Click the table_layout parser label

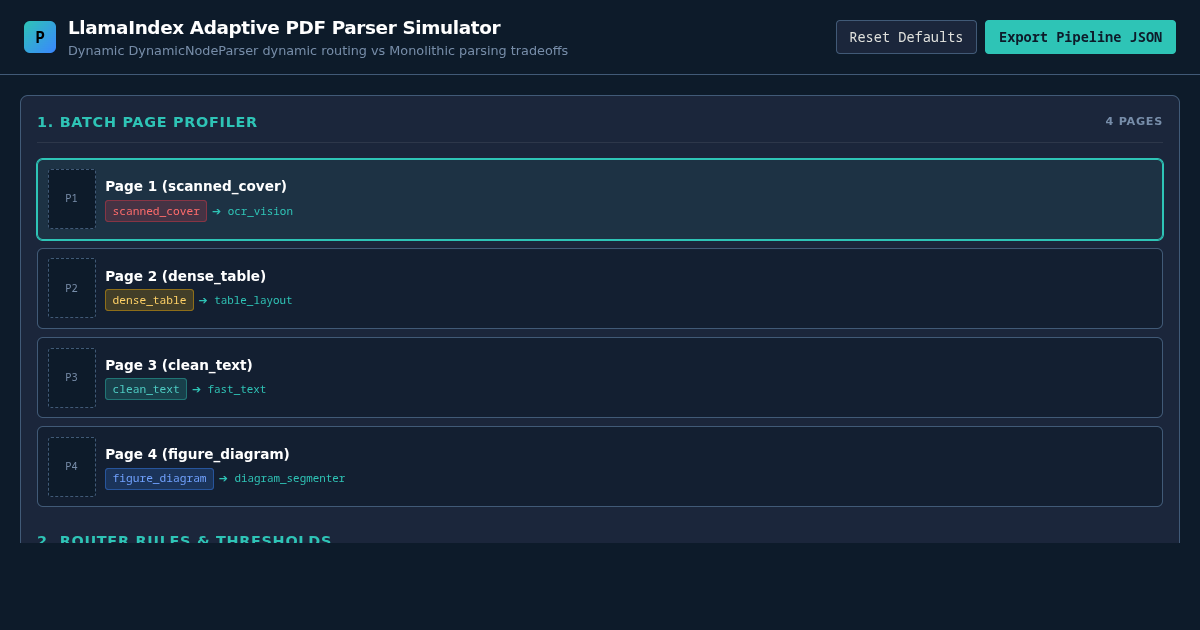click(253, 300)
